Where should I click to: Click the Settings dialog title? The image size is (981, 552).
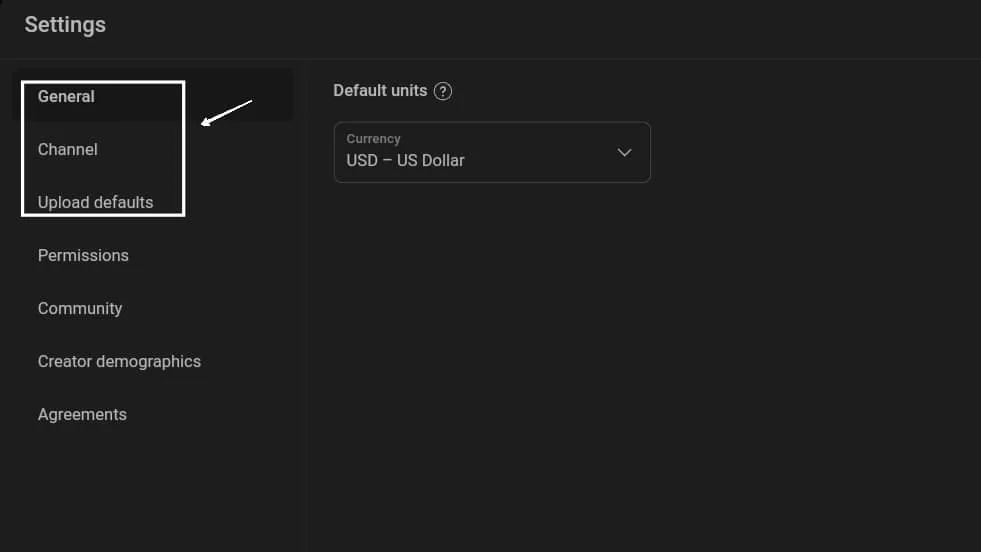(65, 25)
